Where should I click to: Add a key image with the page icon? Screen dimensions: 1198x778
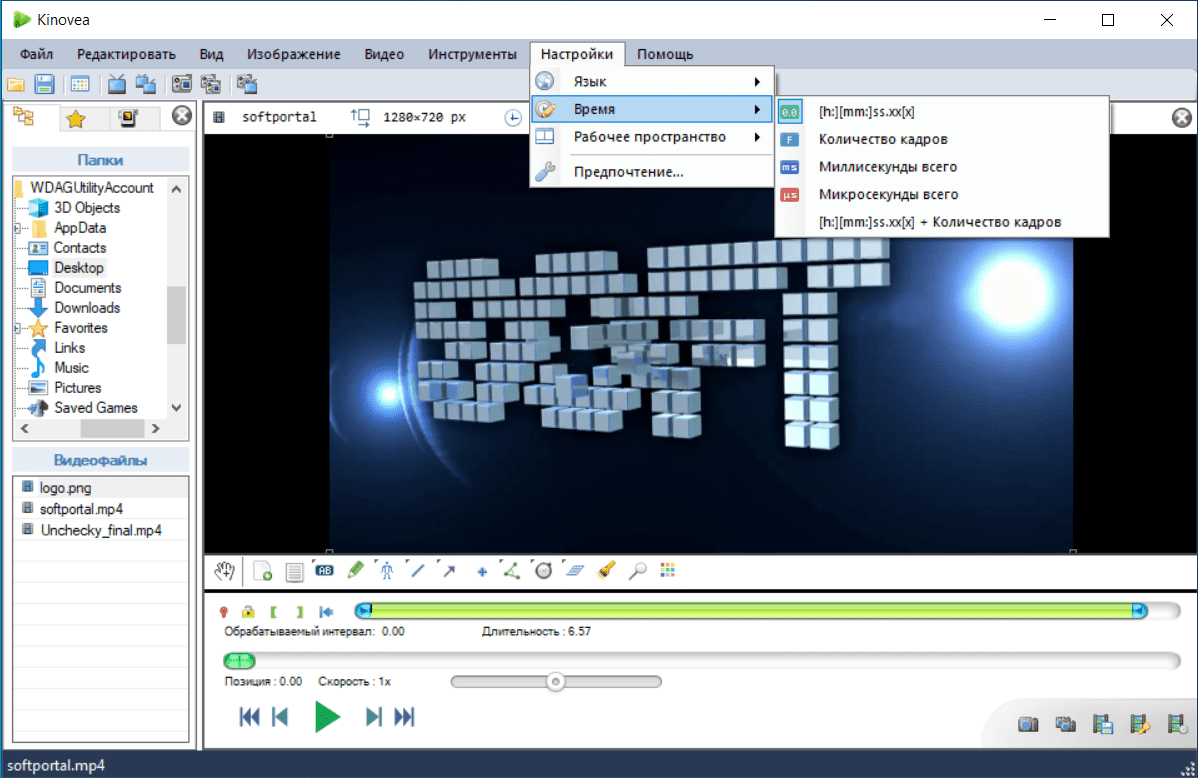click(263, 571)
